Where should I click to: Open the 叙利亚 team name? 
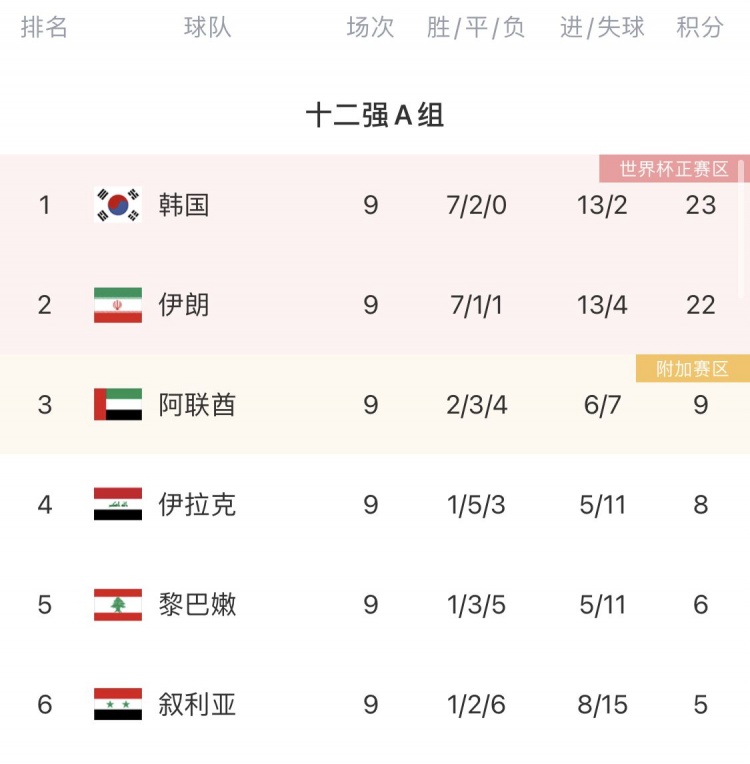(x=197, y=705)
